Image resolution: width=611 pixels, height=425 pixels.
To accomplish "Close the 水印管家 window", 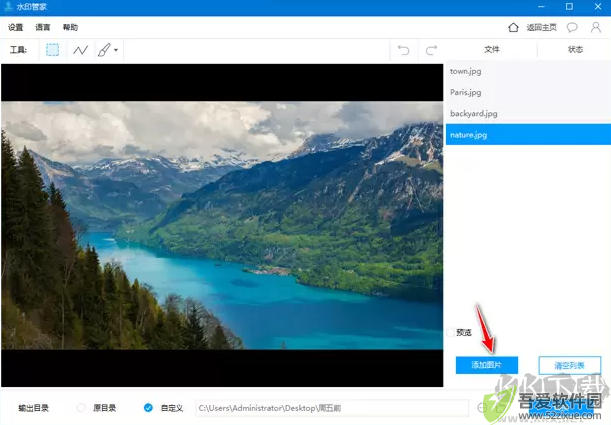I will point(598,7).
